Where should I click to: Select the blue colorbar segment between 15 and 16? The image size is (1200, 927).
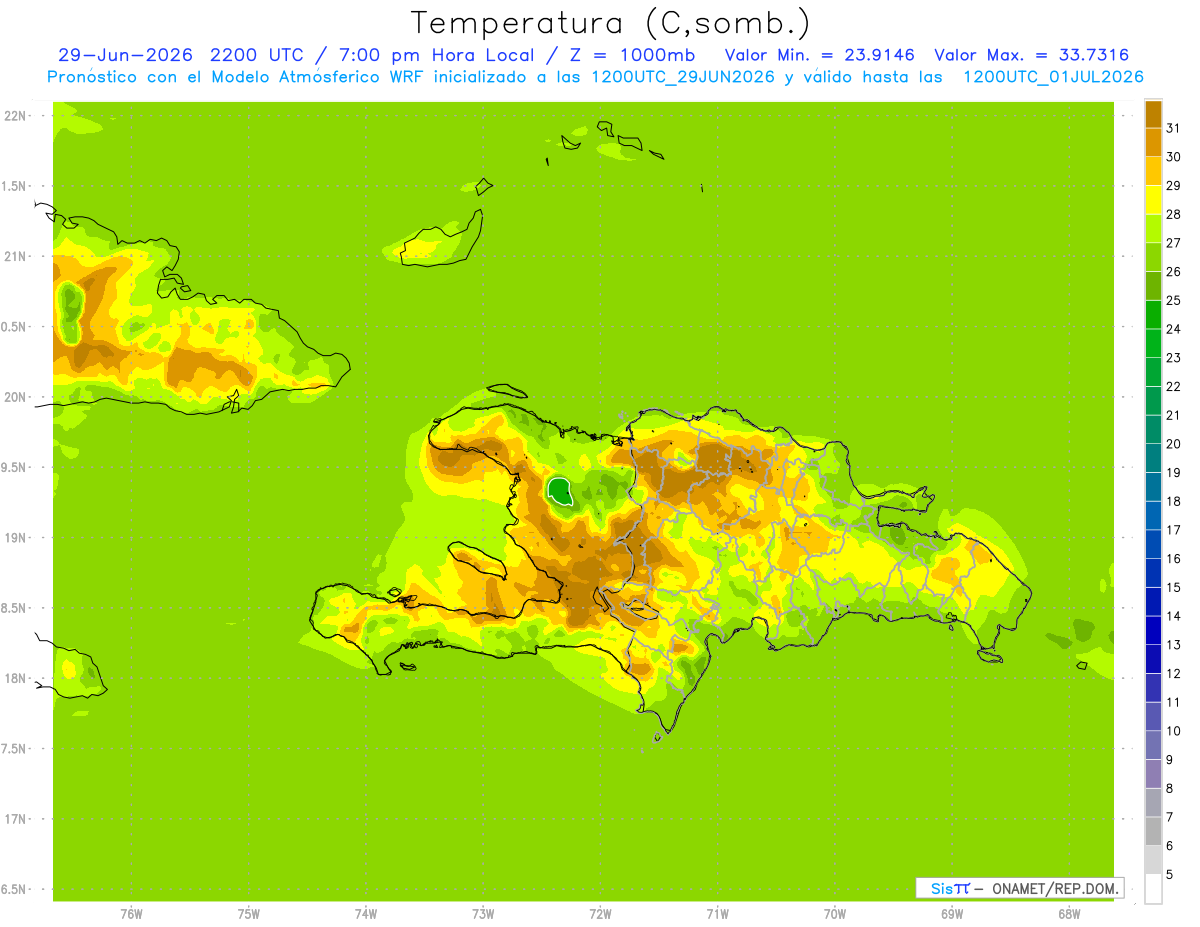(x=1153, y=572)
